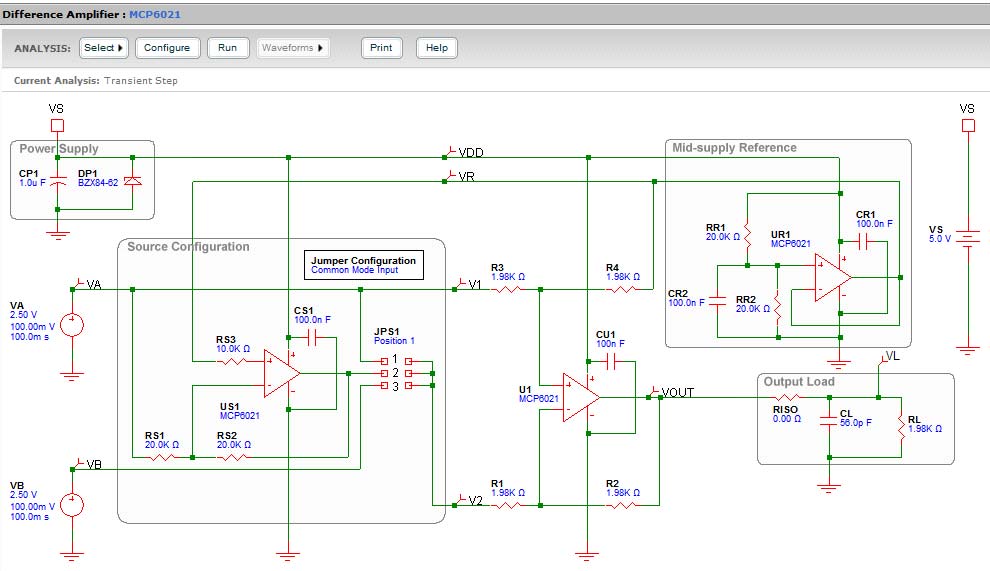The image size is (990, 571).
Task: Select the U1 op-amp symbol
Action: click(580, 396)
